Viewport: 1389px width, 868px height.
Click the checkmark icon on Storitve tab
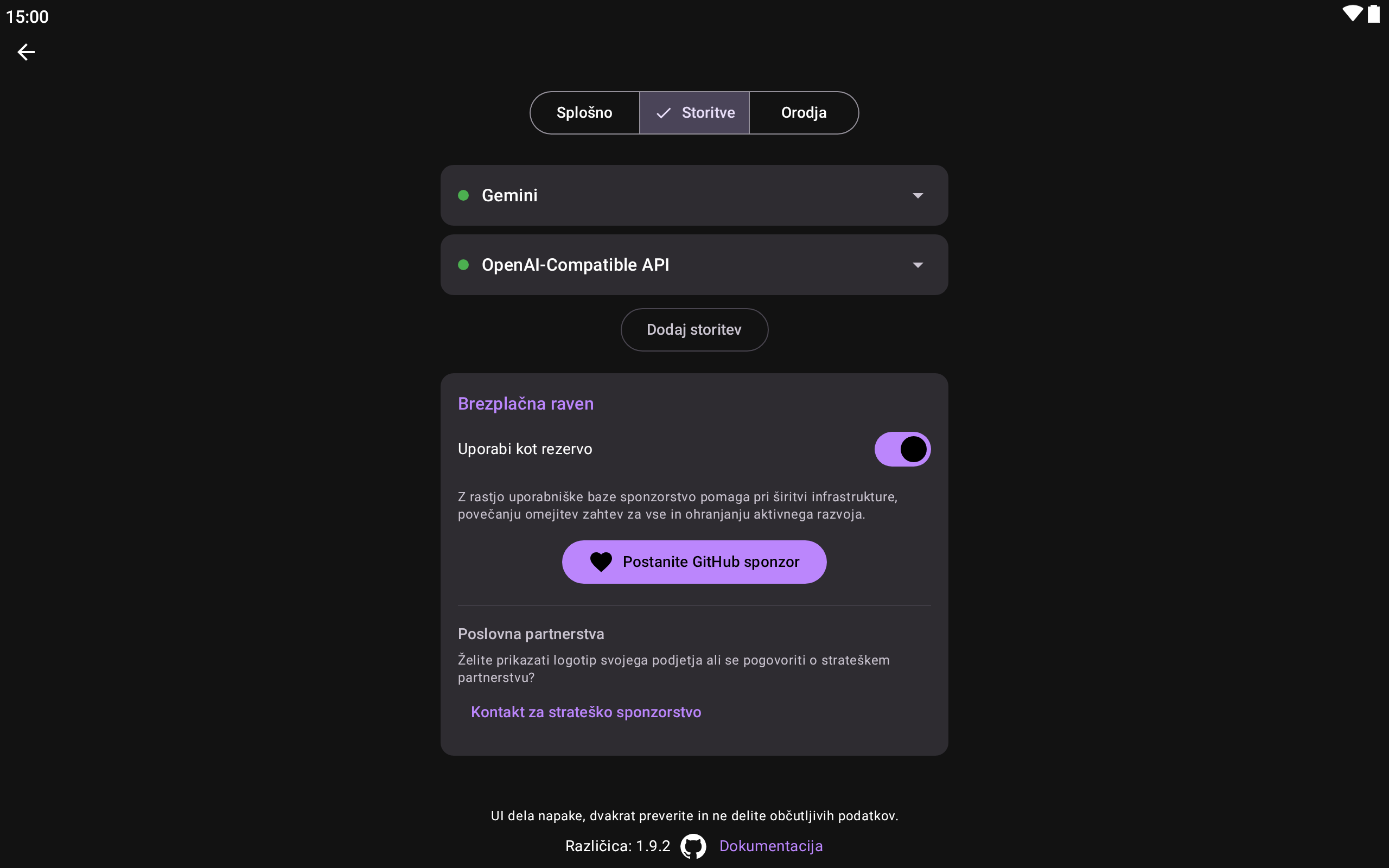[x=663, y=113]
